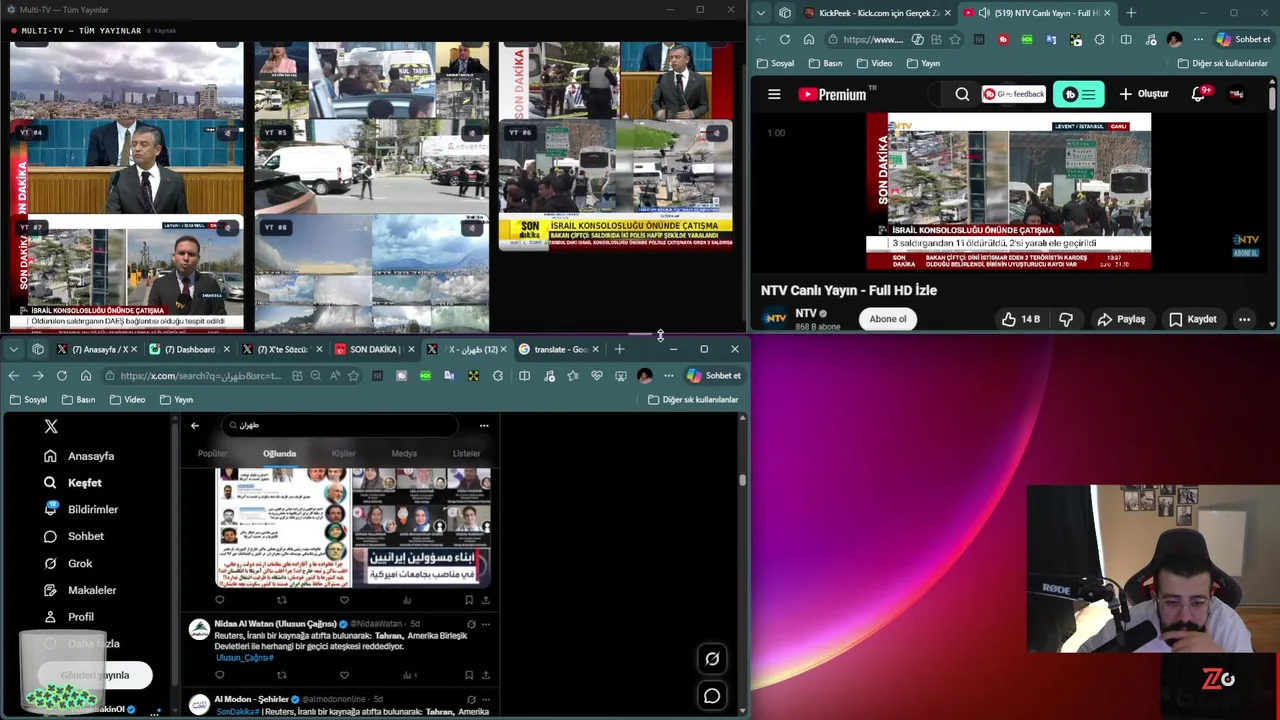The height and width of the screenshot is (720, 1280).
Task: Click Kaydet save button under video
Action: click(1193, 319)
